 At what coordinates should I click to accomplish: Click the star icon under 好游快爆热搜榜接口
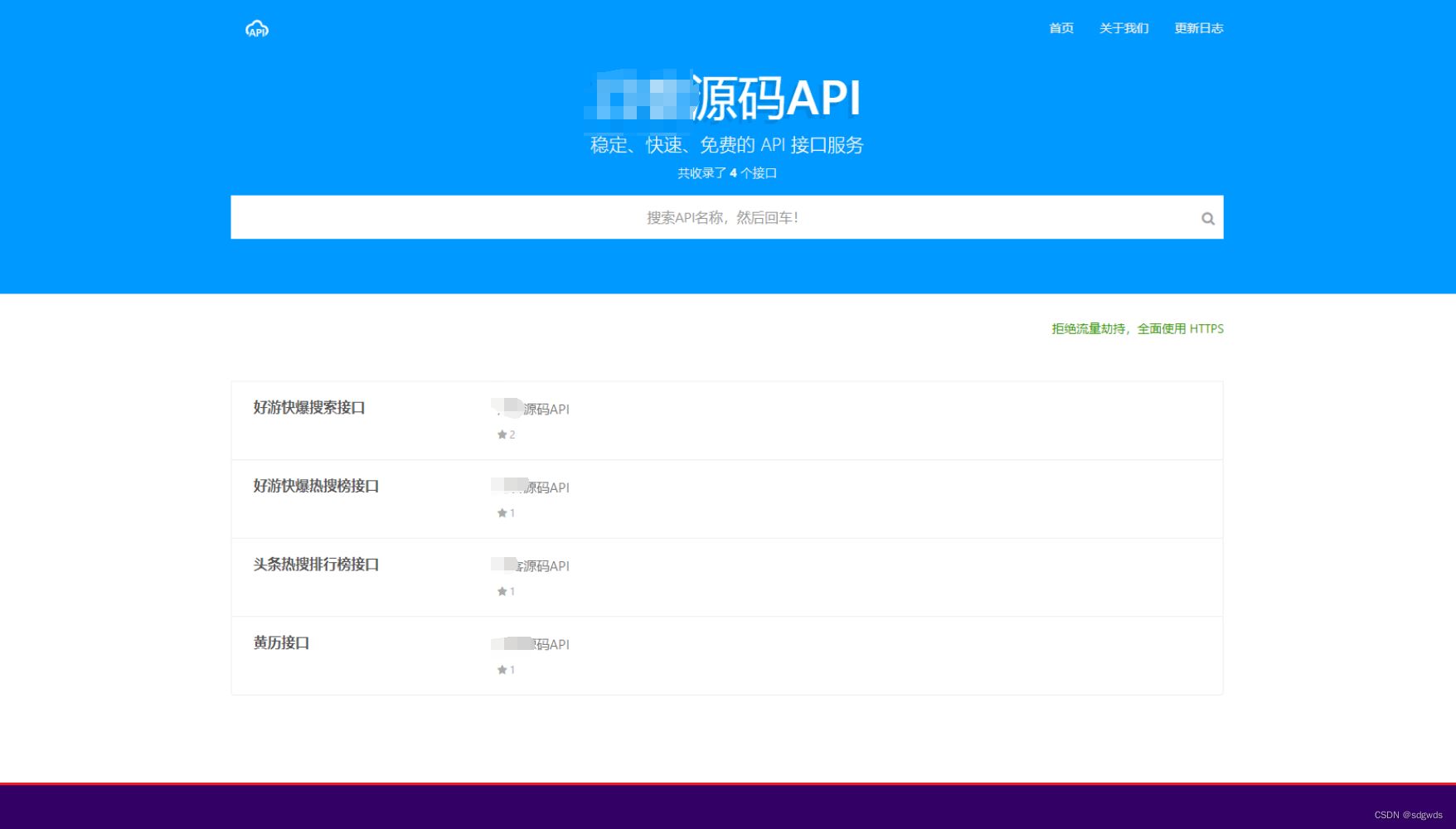(502, 512)
